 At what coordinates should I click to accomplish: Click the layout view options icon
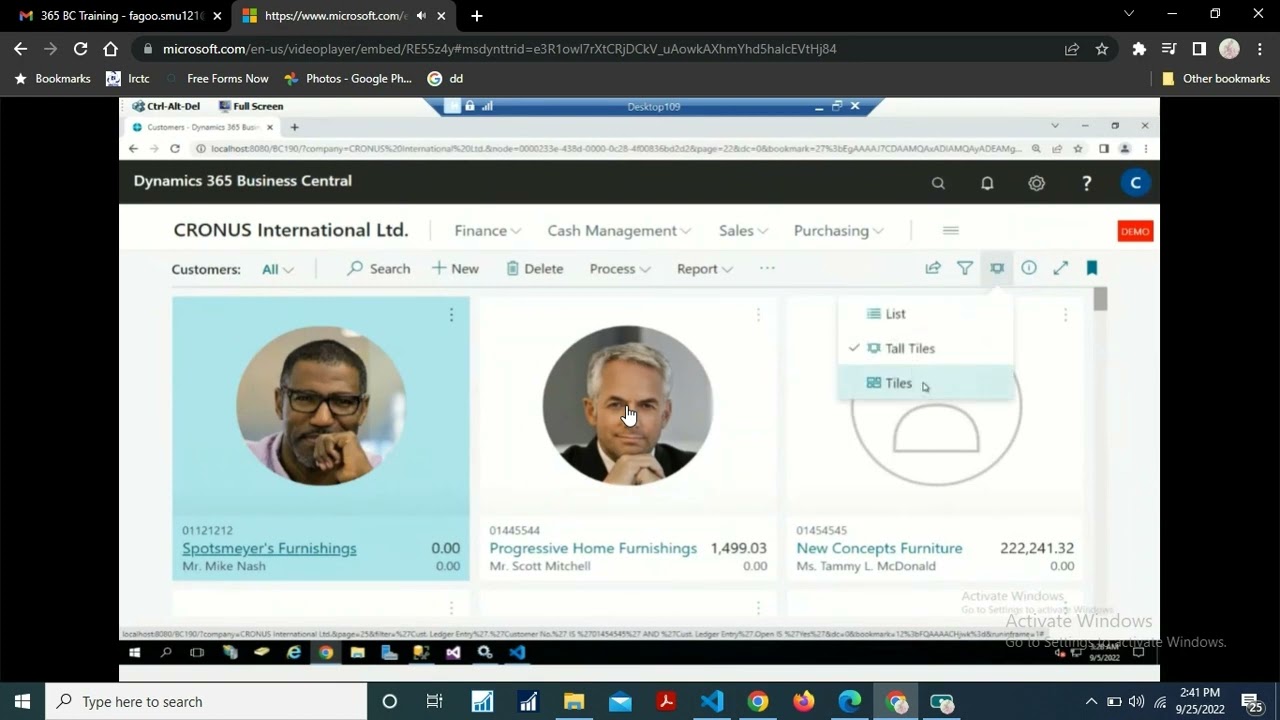click(997, 268)
